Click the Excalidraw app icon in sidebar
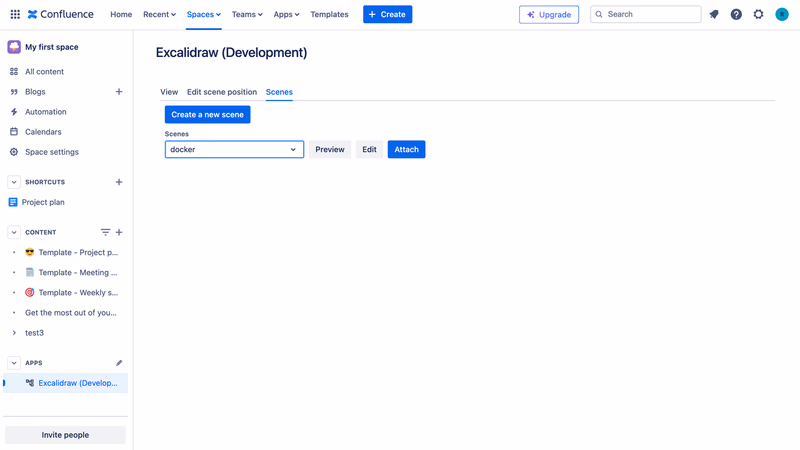This screenshot has height=450, width=800. pos(30,383)
